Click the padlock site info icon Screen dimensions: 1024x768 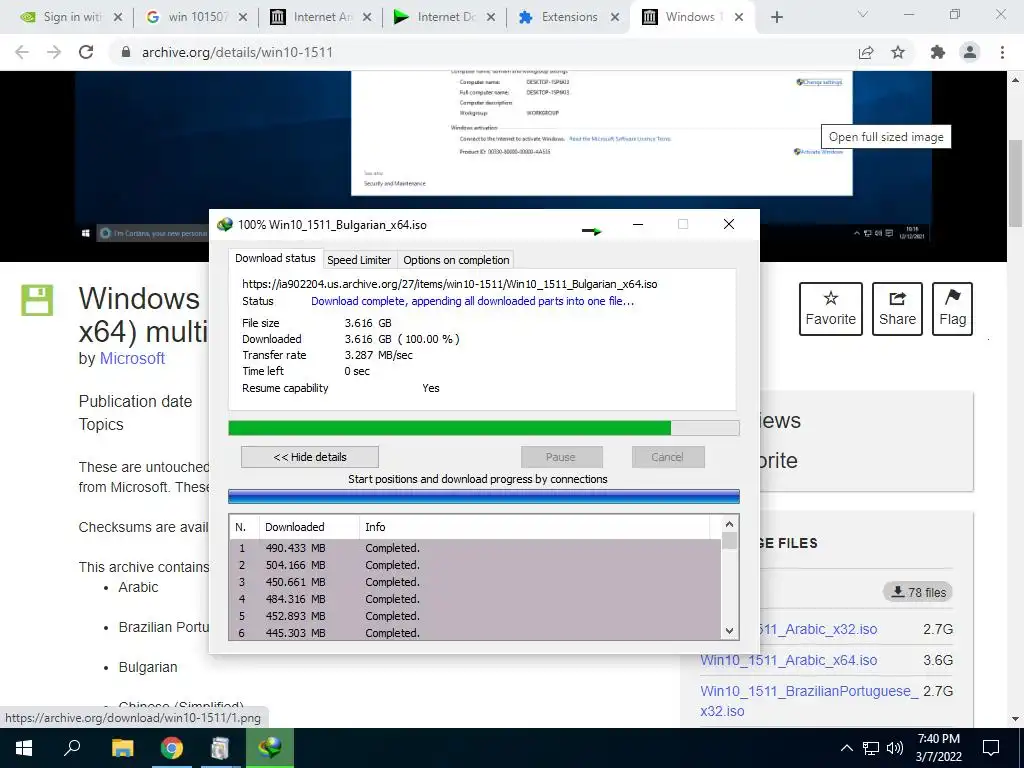pos(126,52)
